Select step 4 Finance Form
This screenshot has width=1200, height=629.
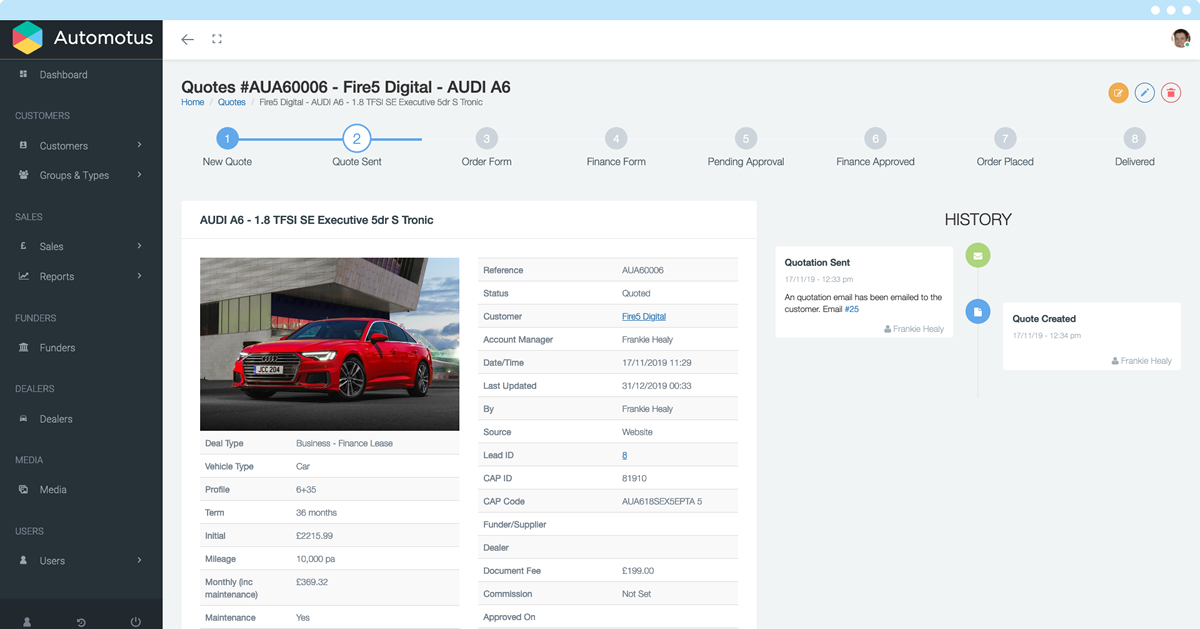(616, 138)
